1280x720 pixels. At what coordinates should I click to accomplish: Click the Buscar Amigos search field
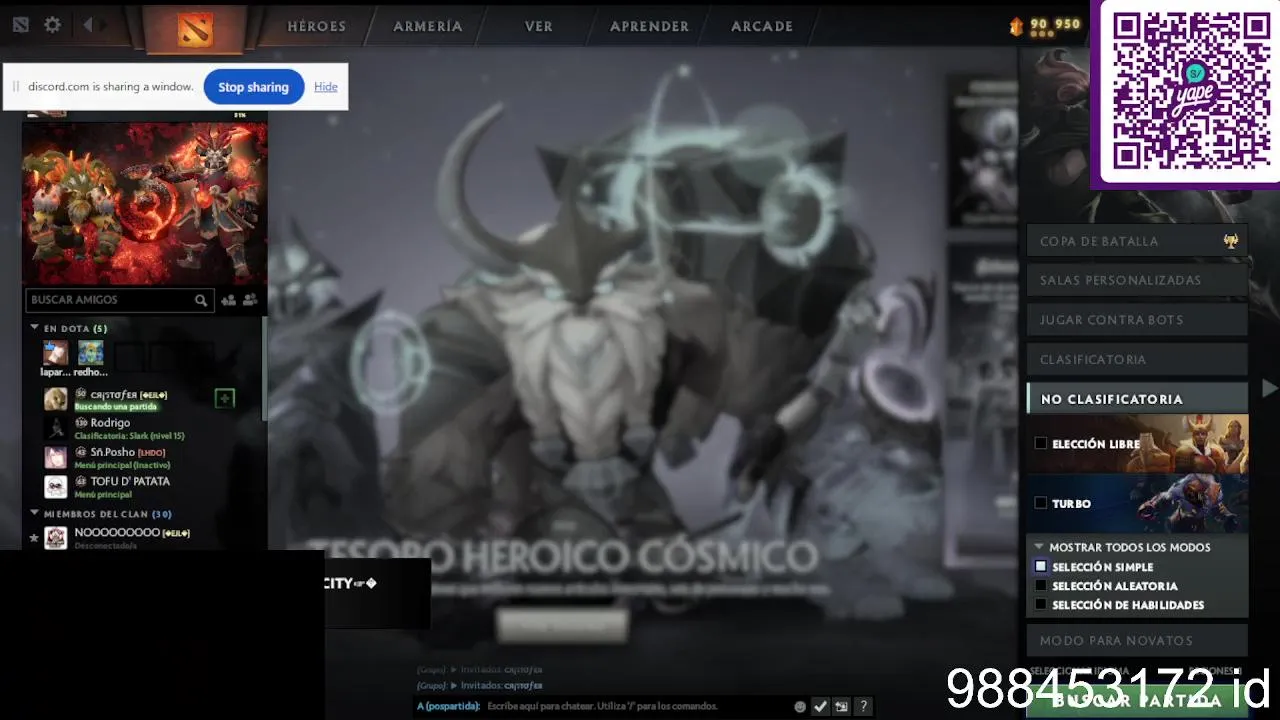[x=118, y=300]
